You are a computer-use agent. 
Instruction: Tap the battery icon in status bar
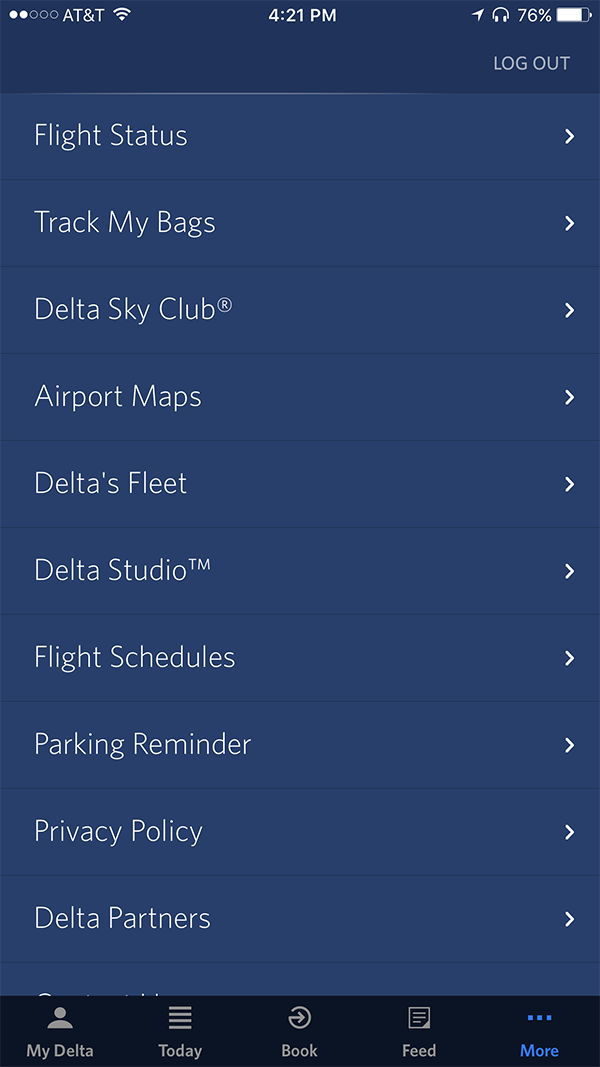[575, 15]
